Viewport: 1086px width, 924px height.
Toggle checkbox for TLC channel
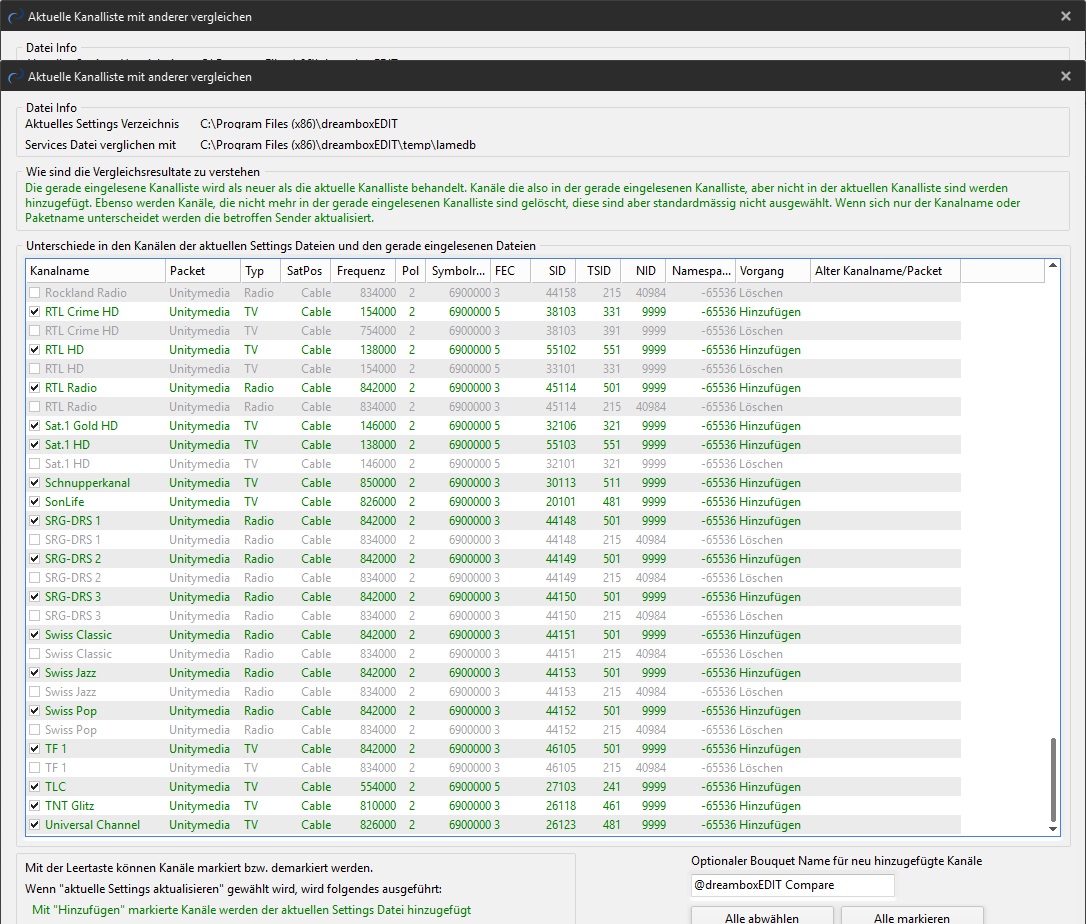tap(36, 787)
